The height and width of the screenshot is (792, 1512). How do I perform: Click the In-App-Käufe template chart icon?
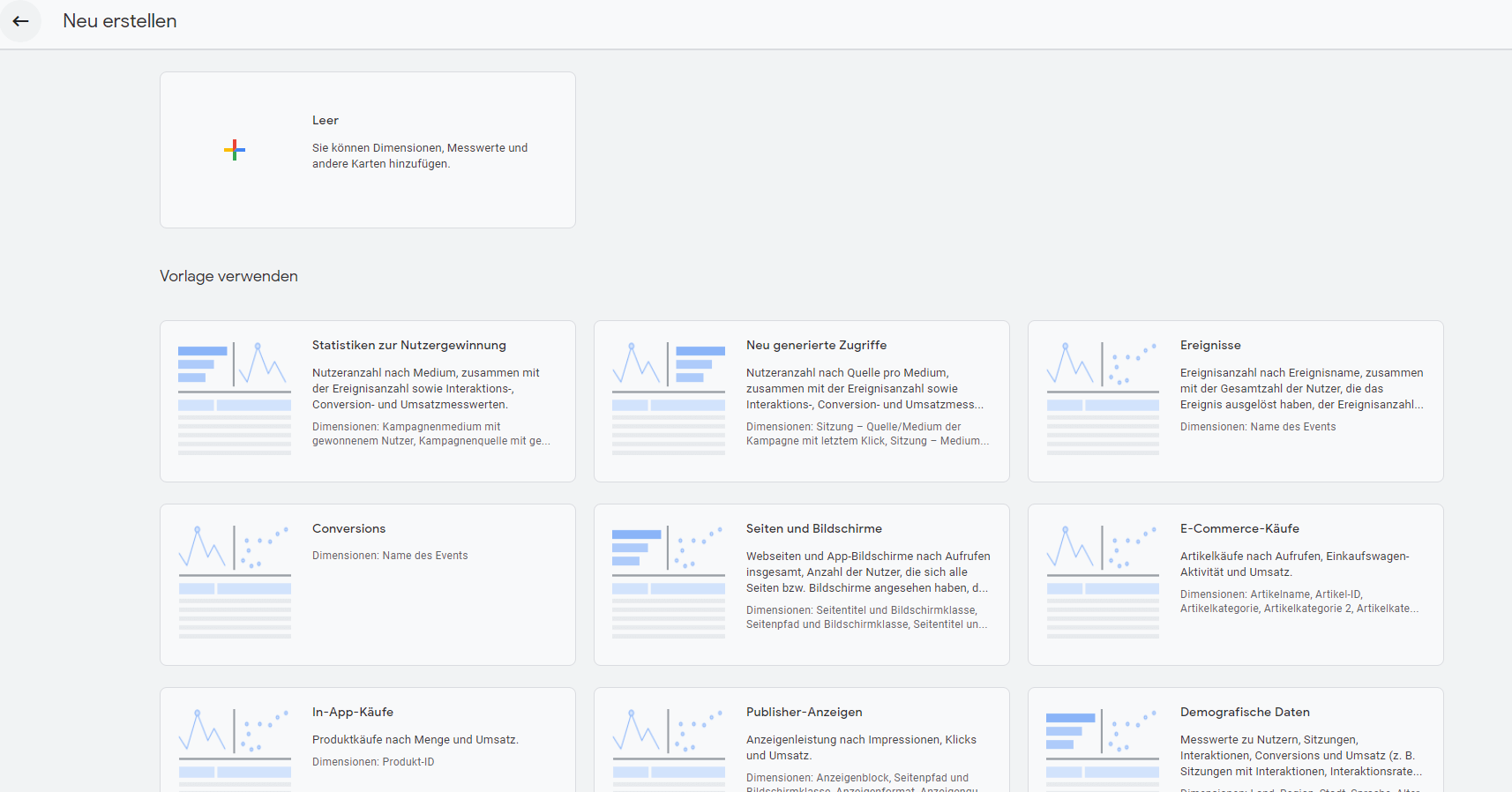[x=235, y=745]
